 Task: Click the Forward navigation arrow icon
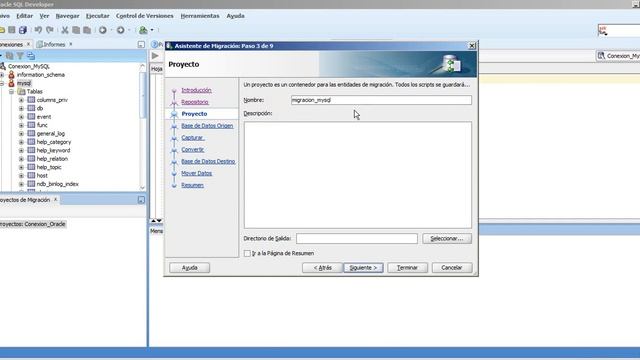pos(120,30)
